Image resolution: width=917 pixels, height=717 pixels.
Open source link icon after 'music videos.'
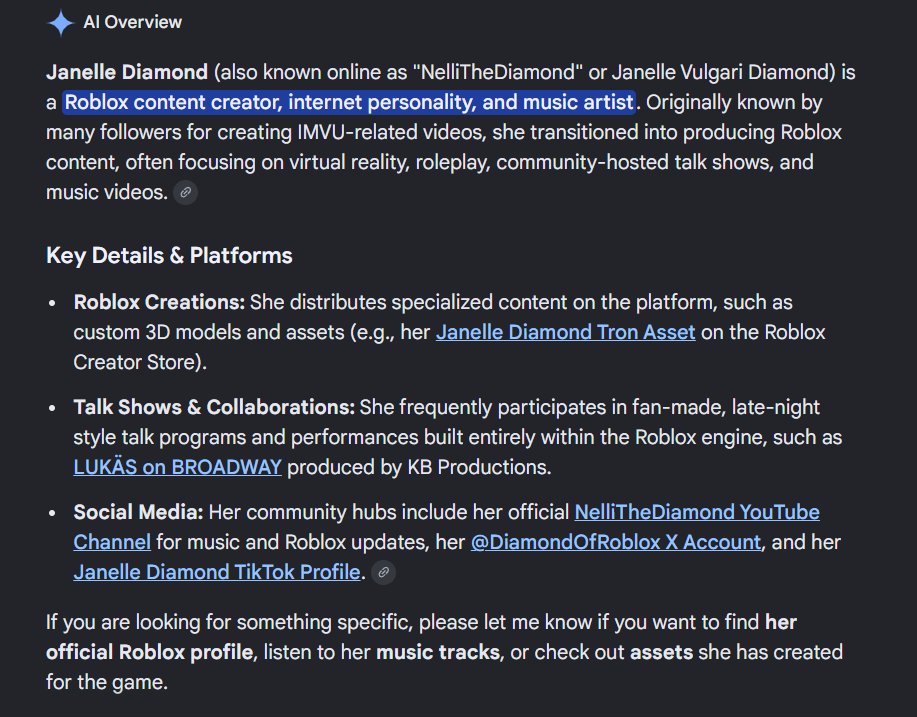click(x=185, y=192)
